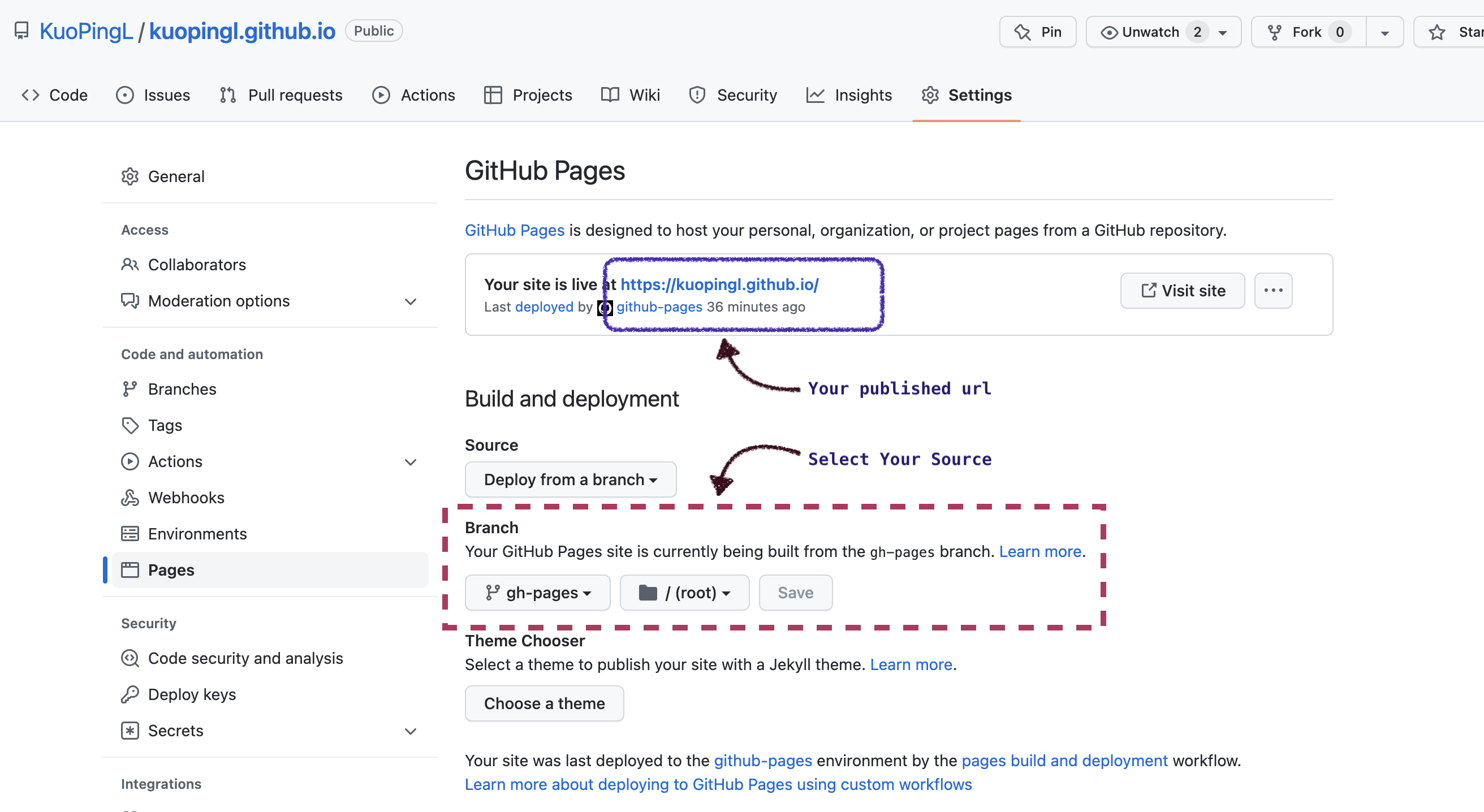Open the https://kuopingl.github.io/ site link
The width and height of the screenshot is (1484, 812).
[x=719, y=284]
